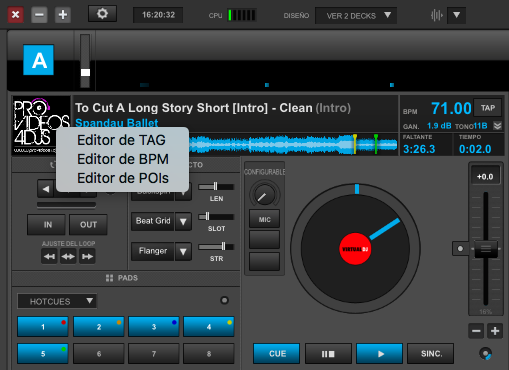The height and width of the screenshot is (370, 509).
Task: Open Editor de TAG from context menu
Action: tap(122, 140)
